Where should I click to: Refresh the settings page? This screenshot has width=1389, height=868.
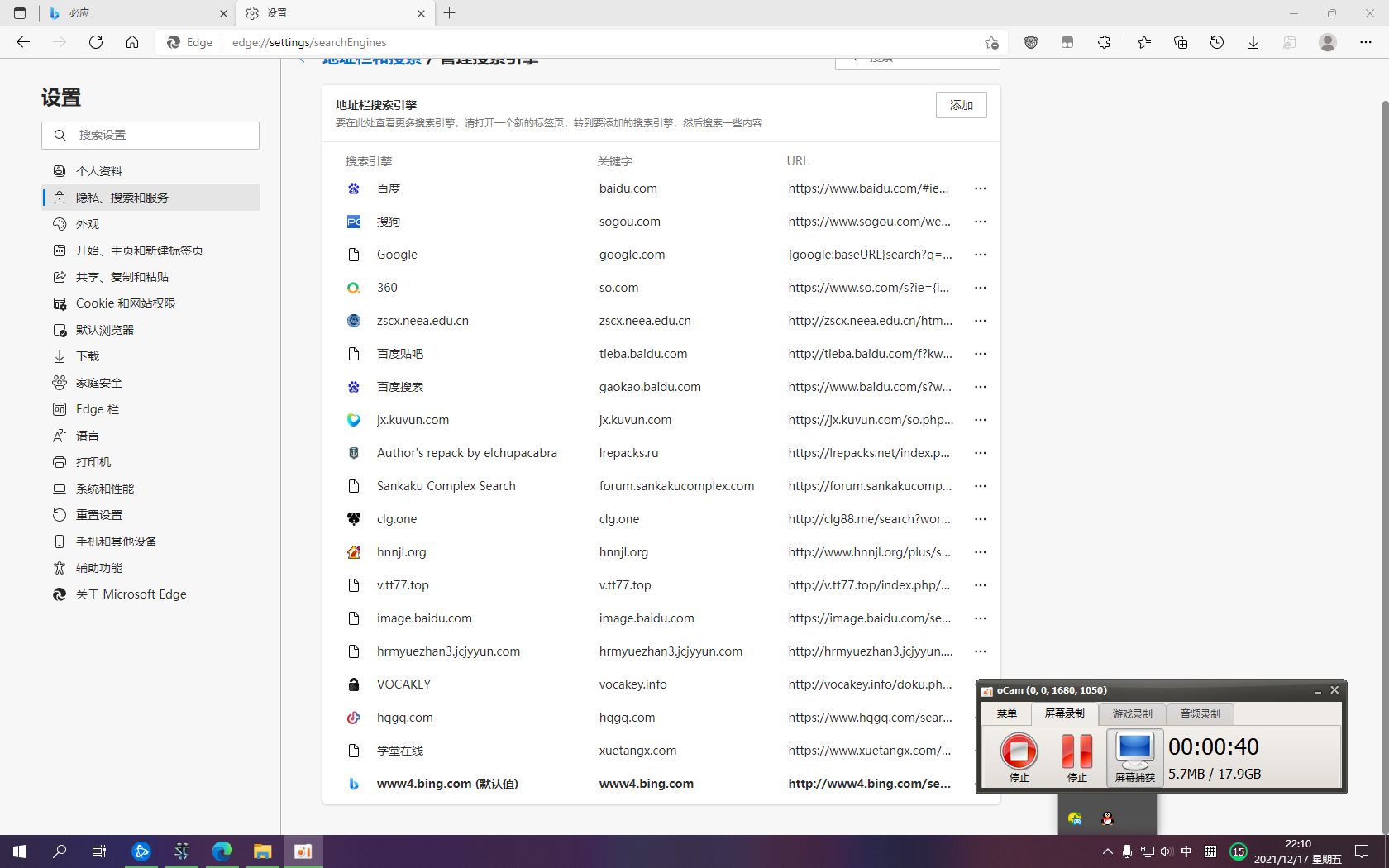pyautogui.click(x=96, y=42)
